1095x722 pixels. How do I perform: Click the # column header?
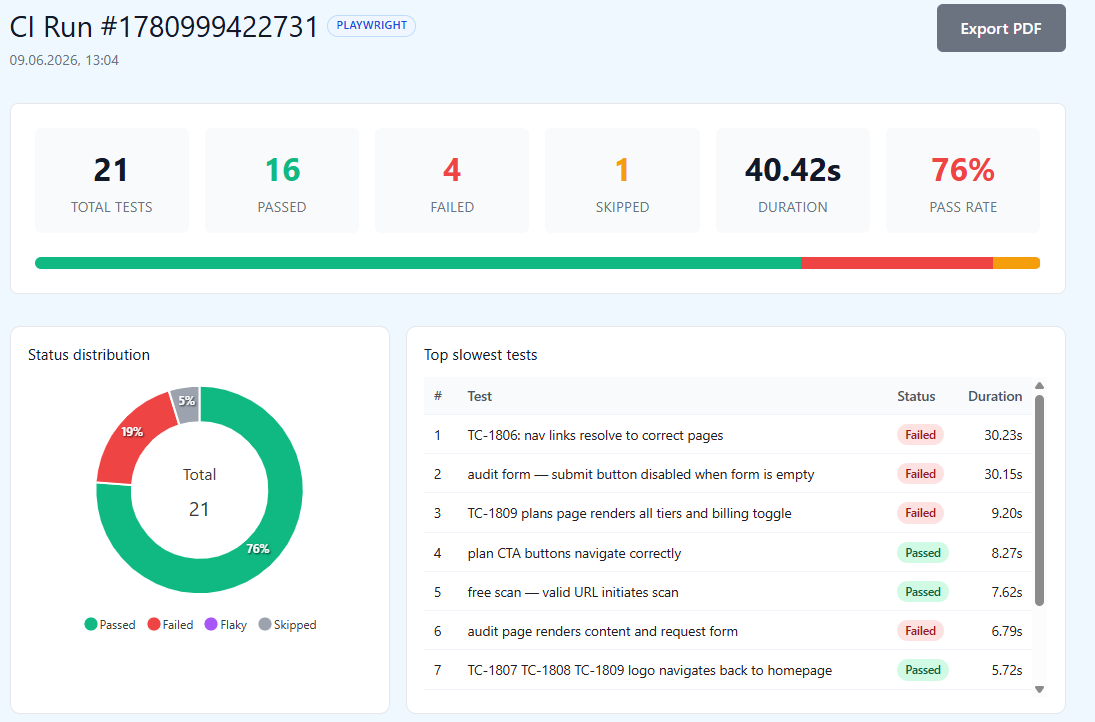coord(438,396)
